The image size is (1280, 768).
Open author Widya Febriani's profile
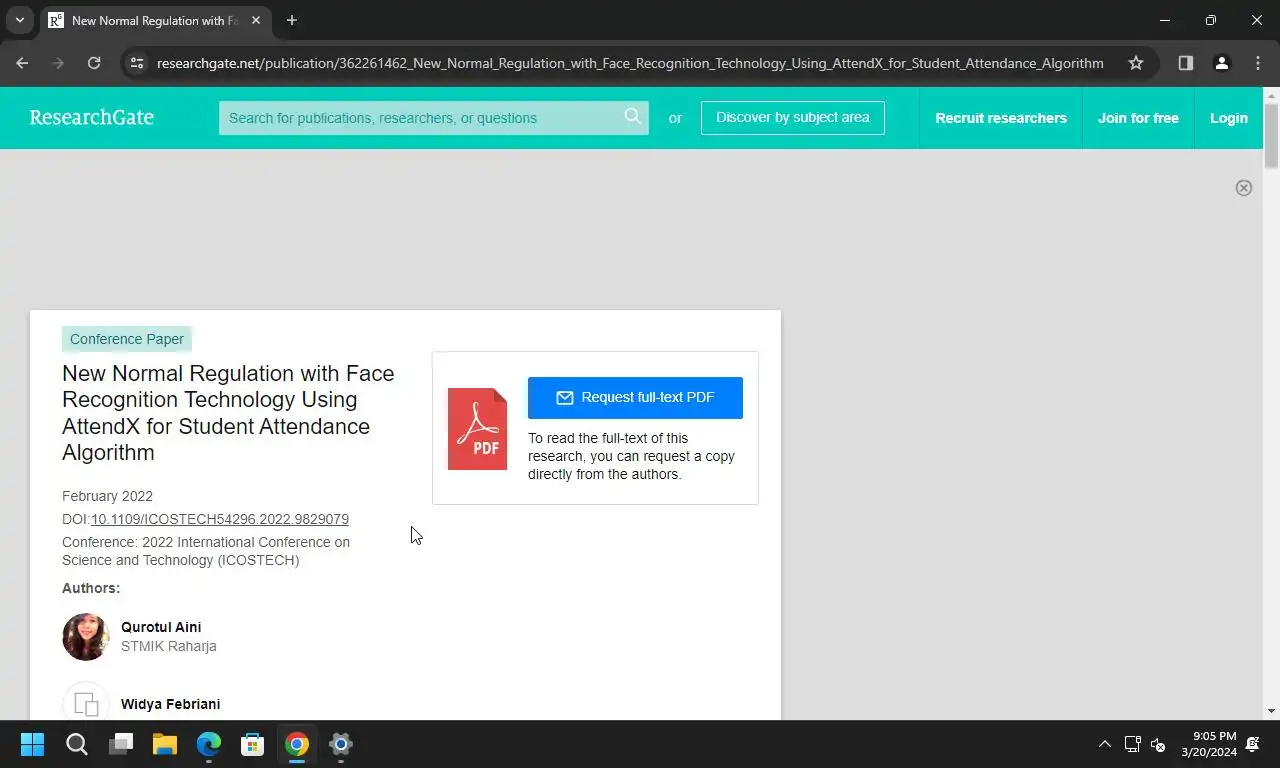171,704
